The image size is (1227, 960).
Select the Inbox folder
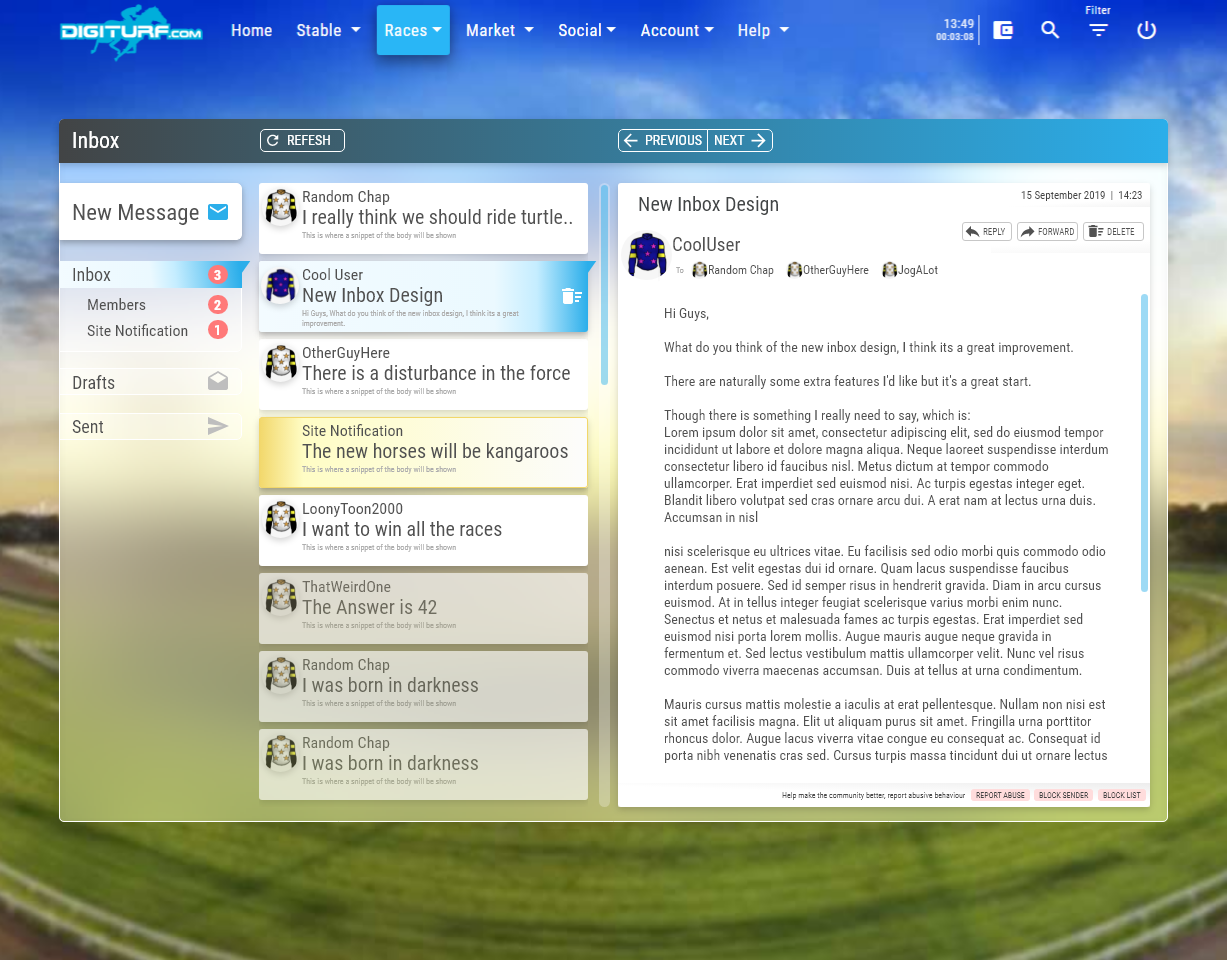[151, 275]
